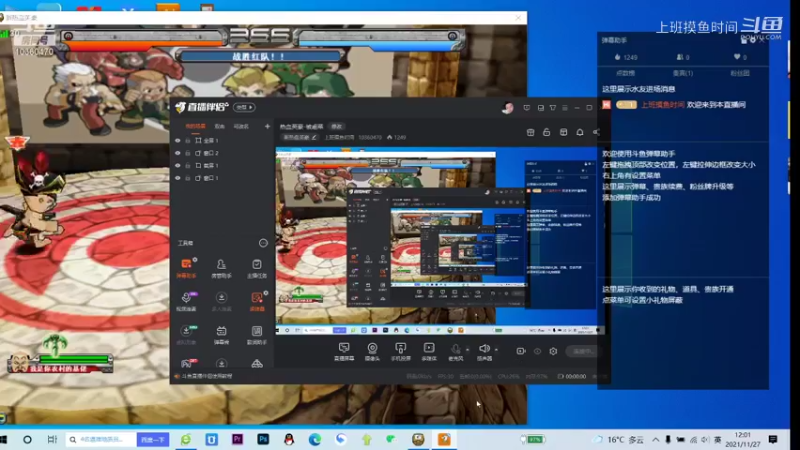Toggle lock on 窗口 2 source
This screenshot has height=450, width=800.
[188, 153]
